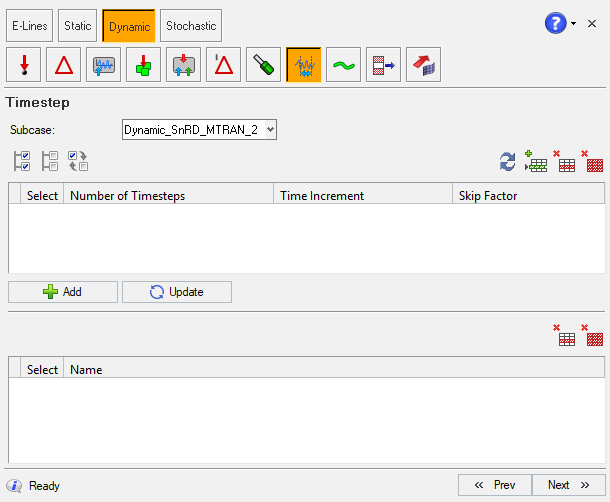610x502 pixels.
Task: Refresh the timestep table with blue arrows
Action: [x=508, y=161]
